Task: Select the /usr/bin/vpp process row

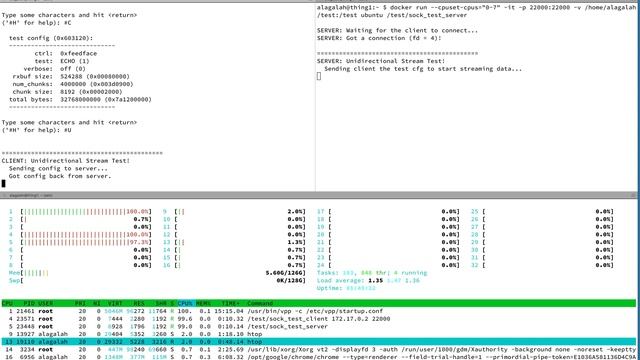Action: [319, 311]
